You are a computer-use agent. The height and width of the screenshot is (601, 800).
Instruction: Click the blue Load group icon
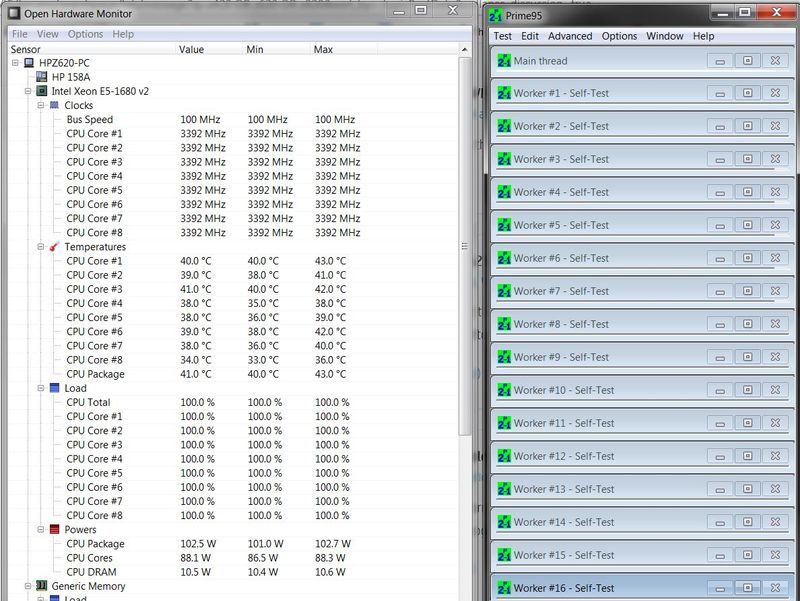point(55,388)
